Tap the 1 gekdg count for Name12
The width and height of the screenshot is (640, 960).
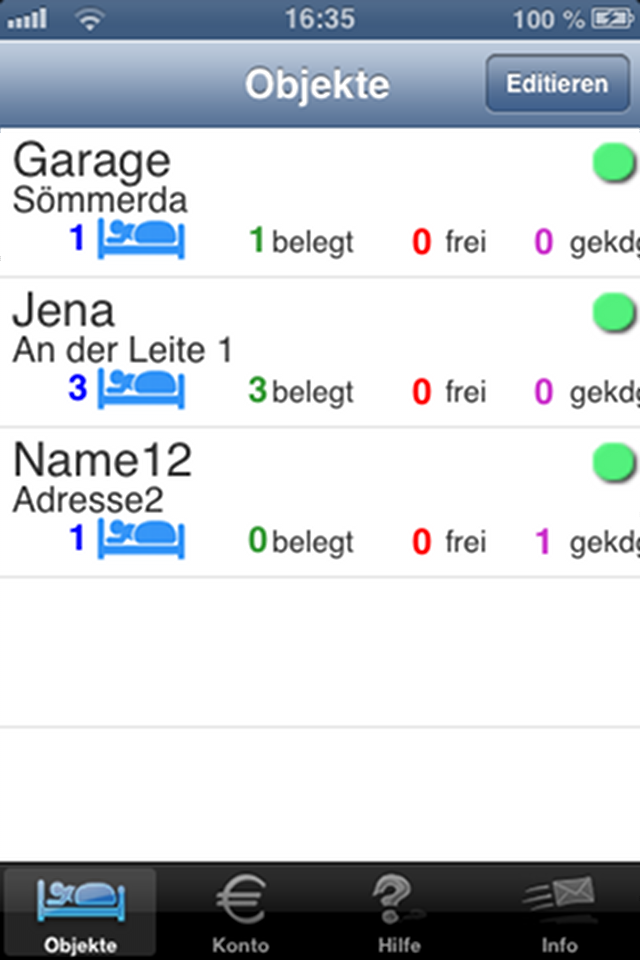(x=586, y=541)
